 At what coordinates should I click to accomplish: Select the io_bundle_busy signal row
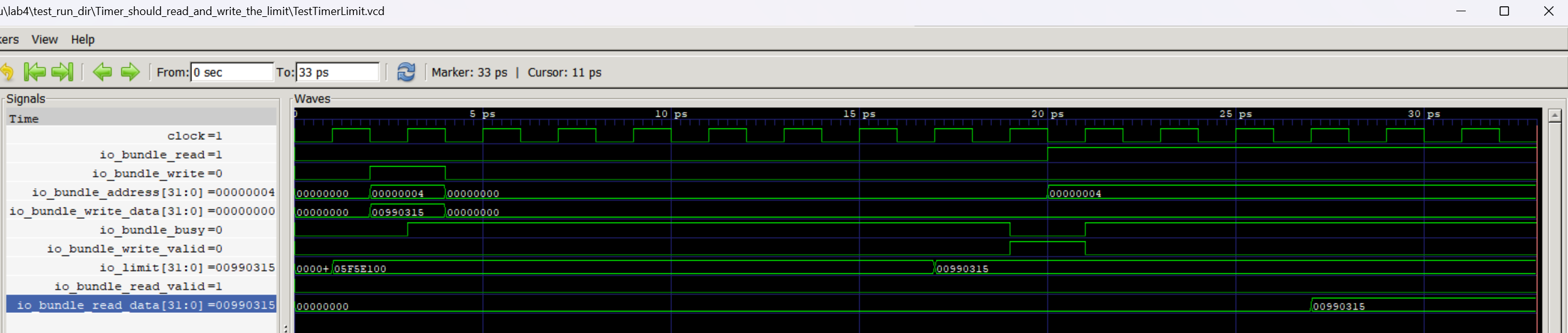point(161,230)
